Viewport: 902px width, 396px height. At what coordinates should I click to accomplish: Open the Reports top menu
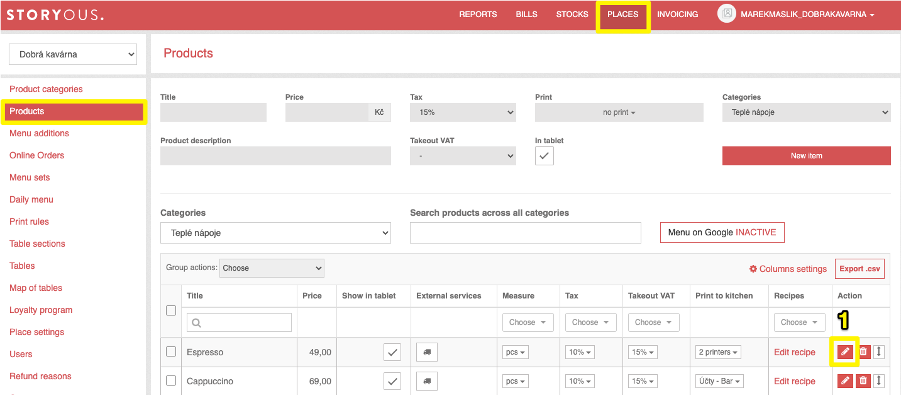pyautogui.click(x=478, y=14)
